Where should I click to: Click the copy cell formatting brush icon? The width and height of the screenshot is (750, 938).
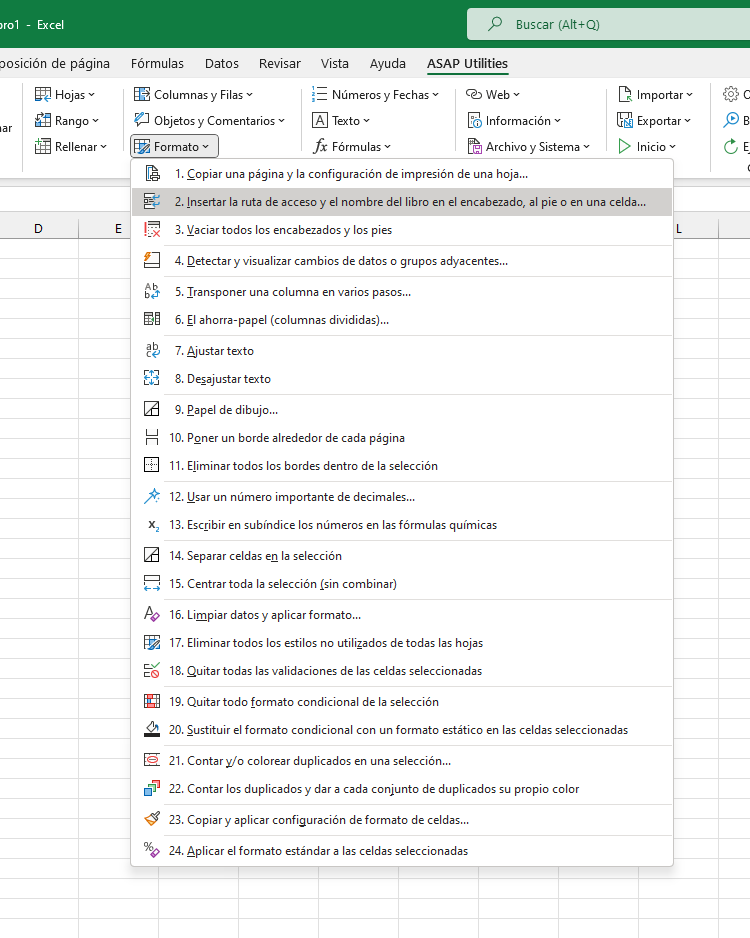[152, 819]
